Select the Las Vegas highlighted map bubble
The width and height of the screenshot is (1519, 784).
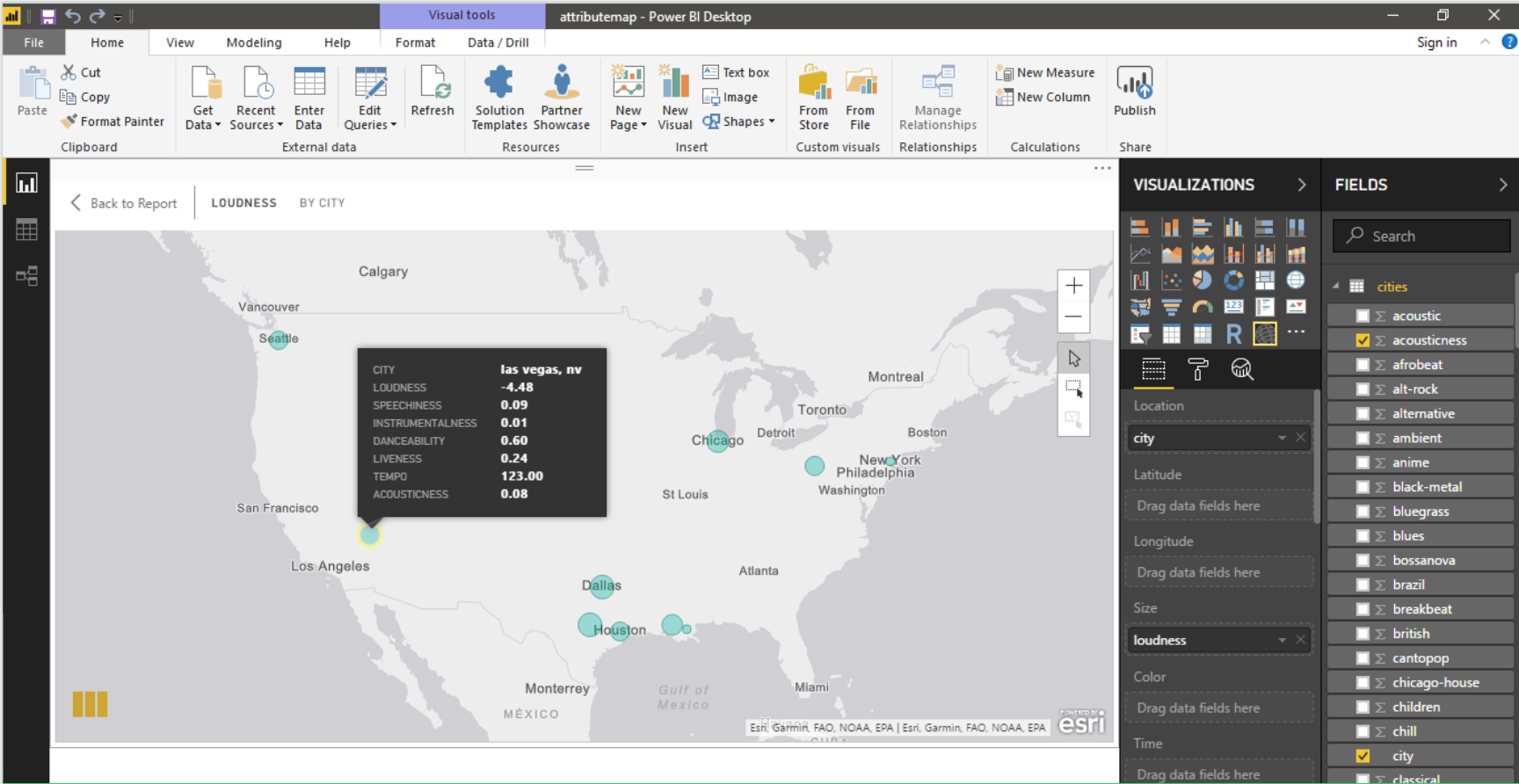click(x=369, y=534)
